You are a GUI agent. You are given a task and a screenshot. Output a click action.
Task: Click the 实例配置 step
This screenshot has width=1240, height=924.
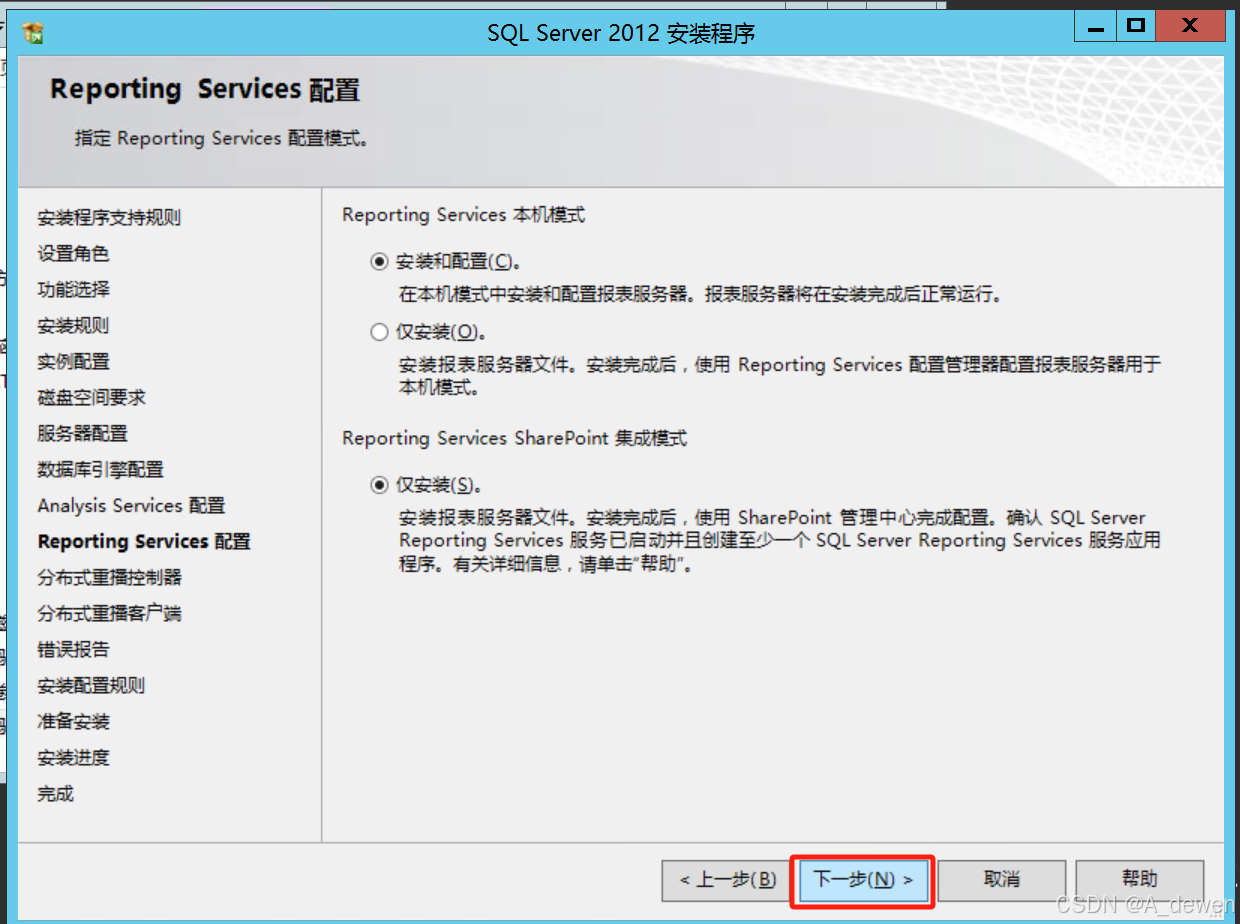coord(73,362)
